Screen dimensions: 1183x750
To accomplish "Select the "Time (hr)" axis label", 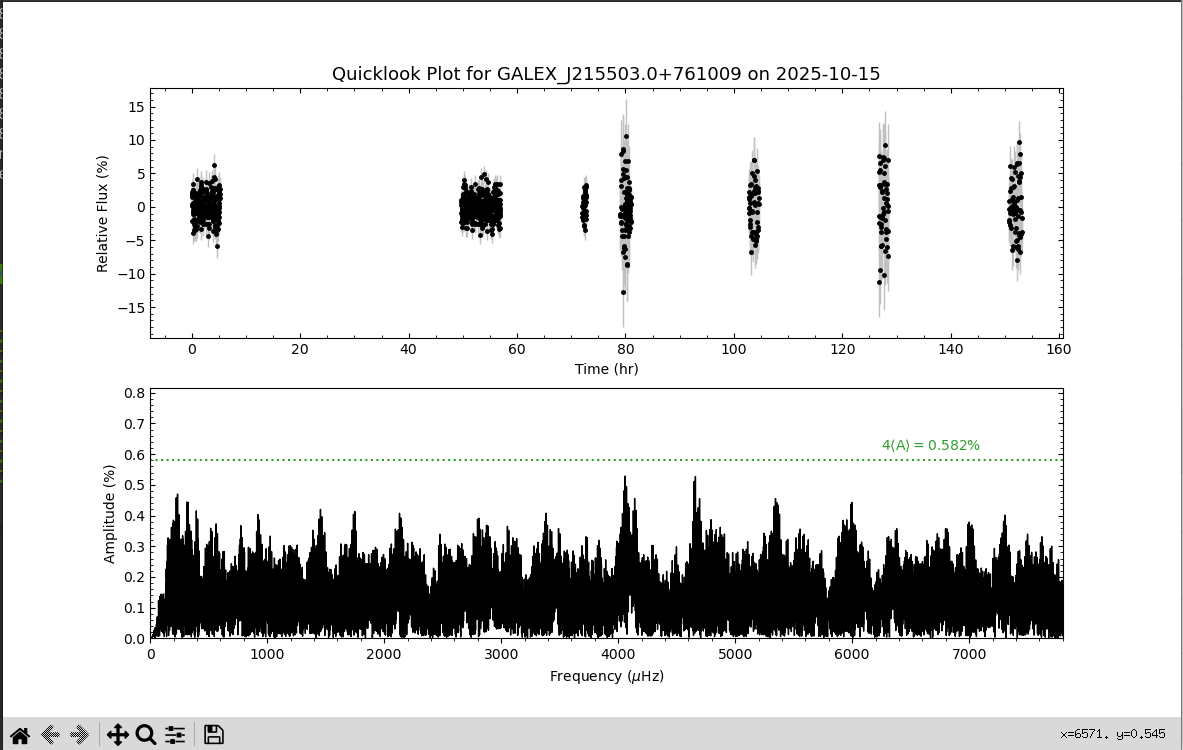I will (606, 369).
